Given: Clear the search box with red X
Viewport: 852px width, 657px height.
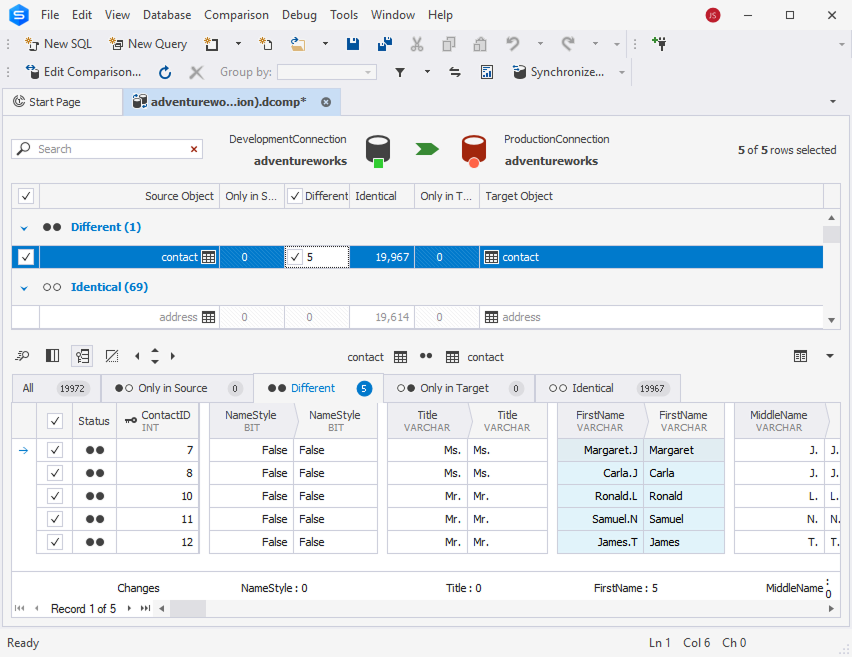Looking at the screenshot, I should tap(194, 149).
